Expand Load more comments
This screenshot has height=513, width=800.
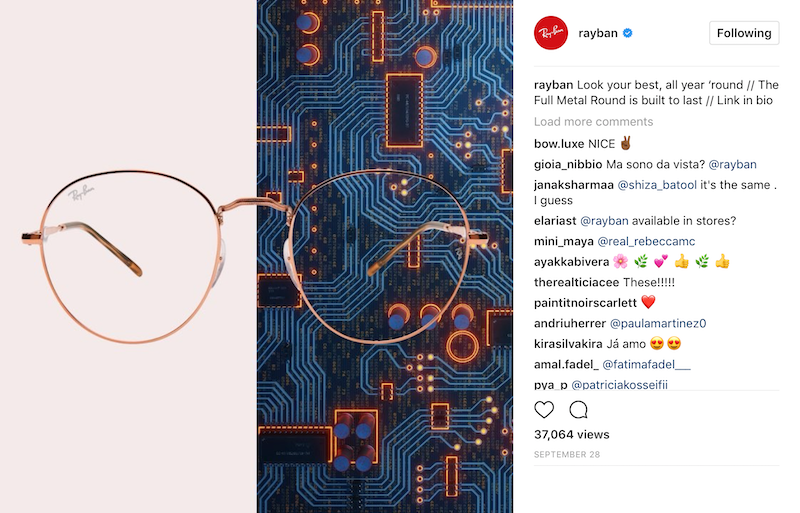click(593, 121)
